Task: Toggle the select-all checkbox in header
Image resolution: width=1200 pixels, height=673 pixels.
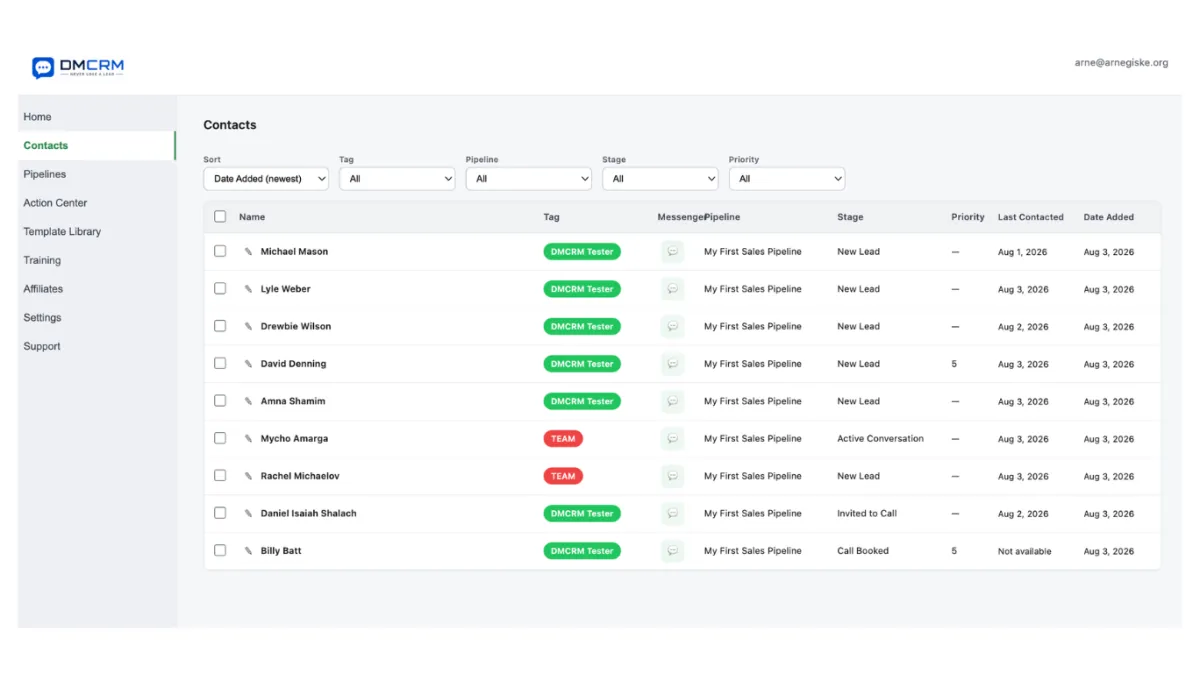Action: [x=220, y=216]
